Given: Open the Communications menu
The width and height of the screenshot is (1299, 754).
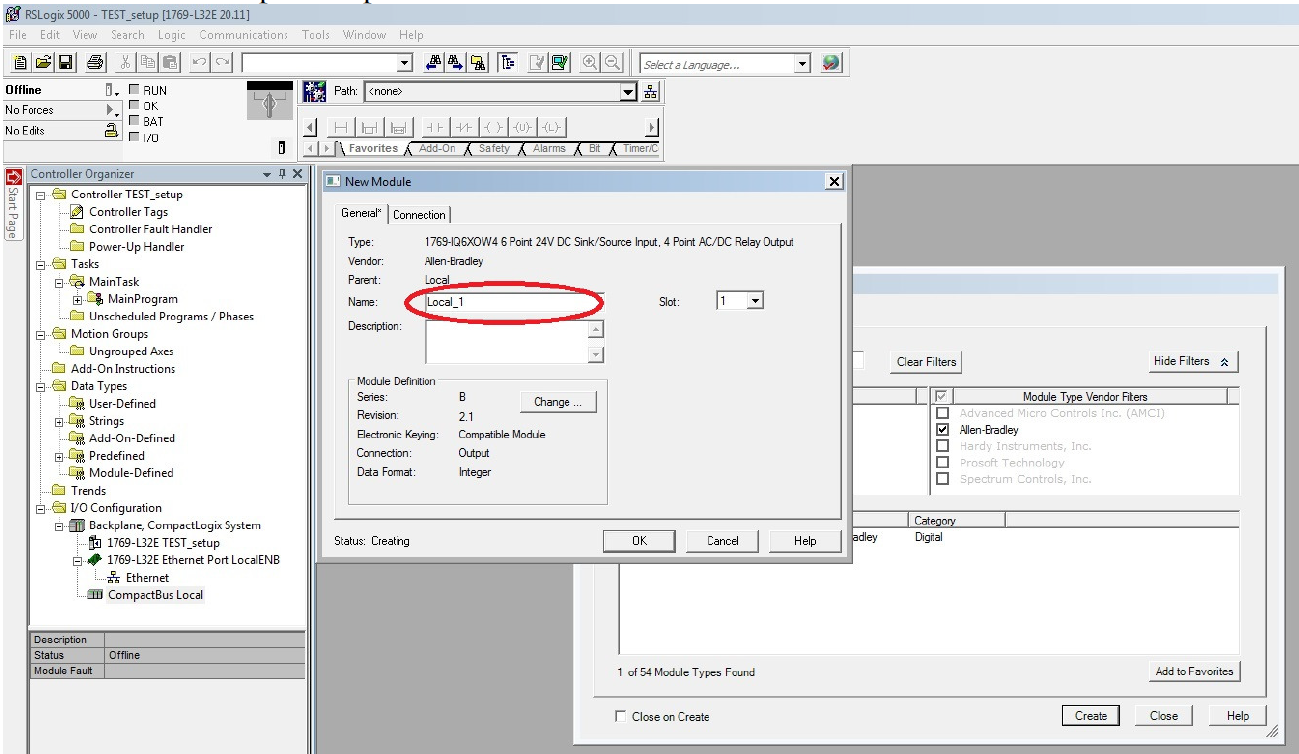Looking at the screenshot, I should [x=243, y=35].
